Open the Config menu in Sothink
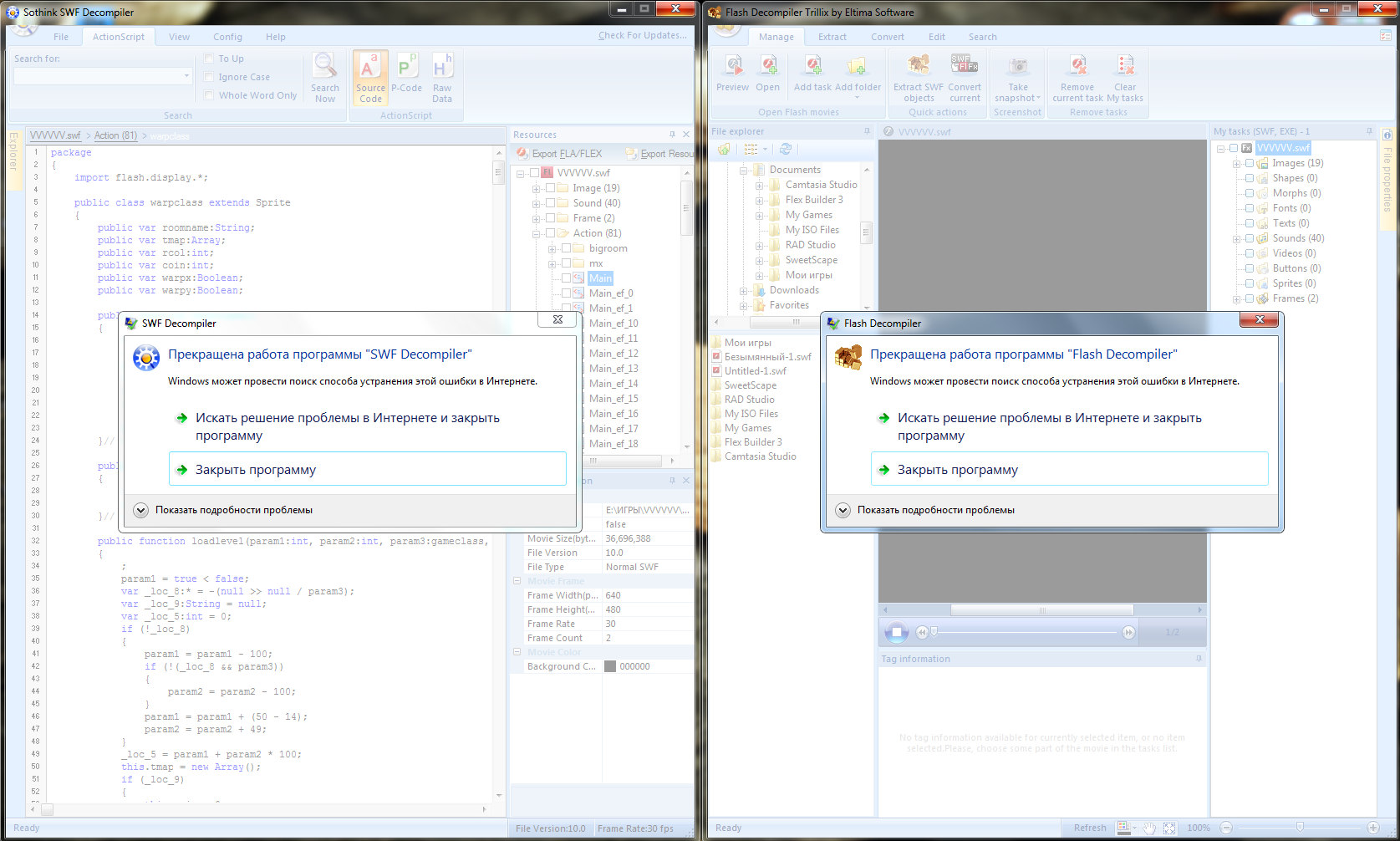 227,37
